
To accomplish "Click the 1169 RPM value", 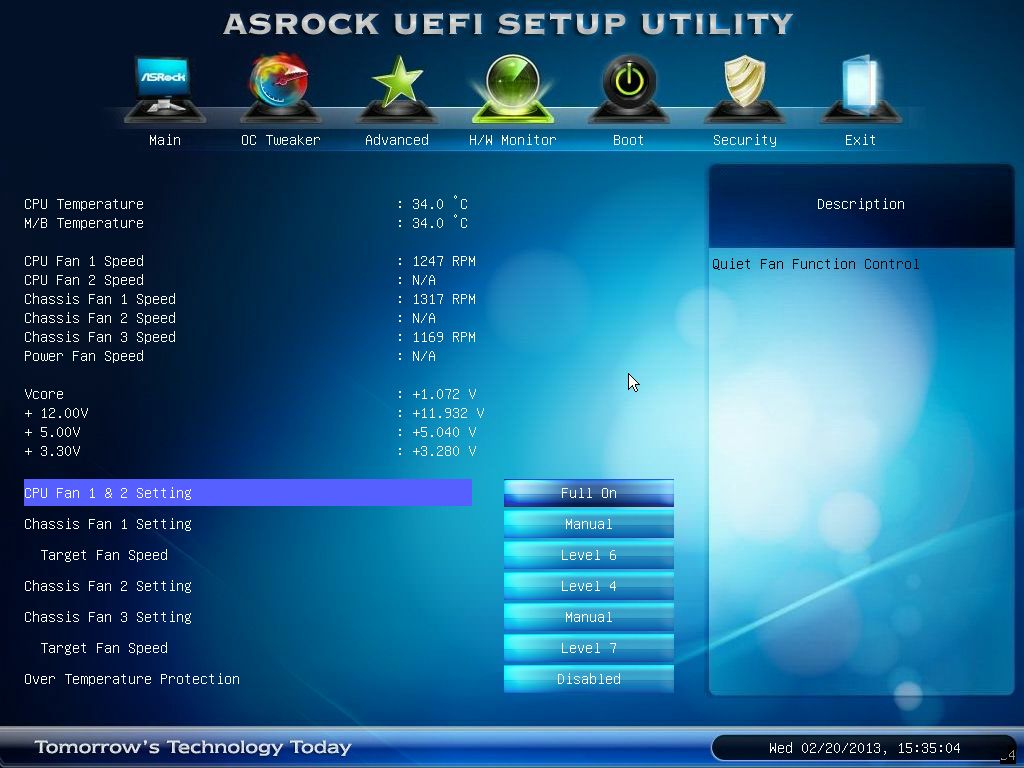I will click(444, 337).
